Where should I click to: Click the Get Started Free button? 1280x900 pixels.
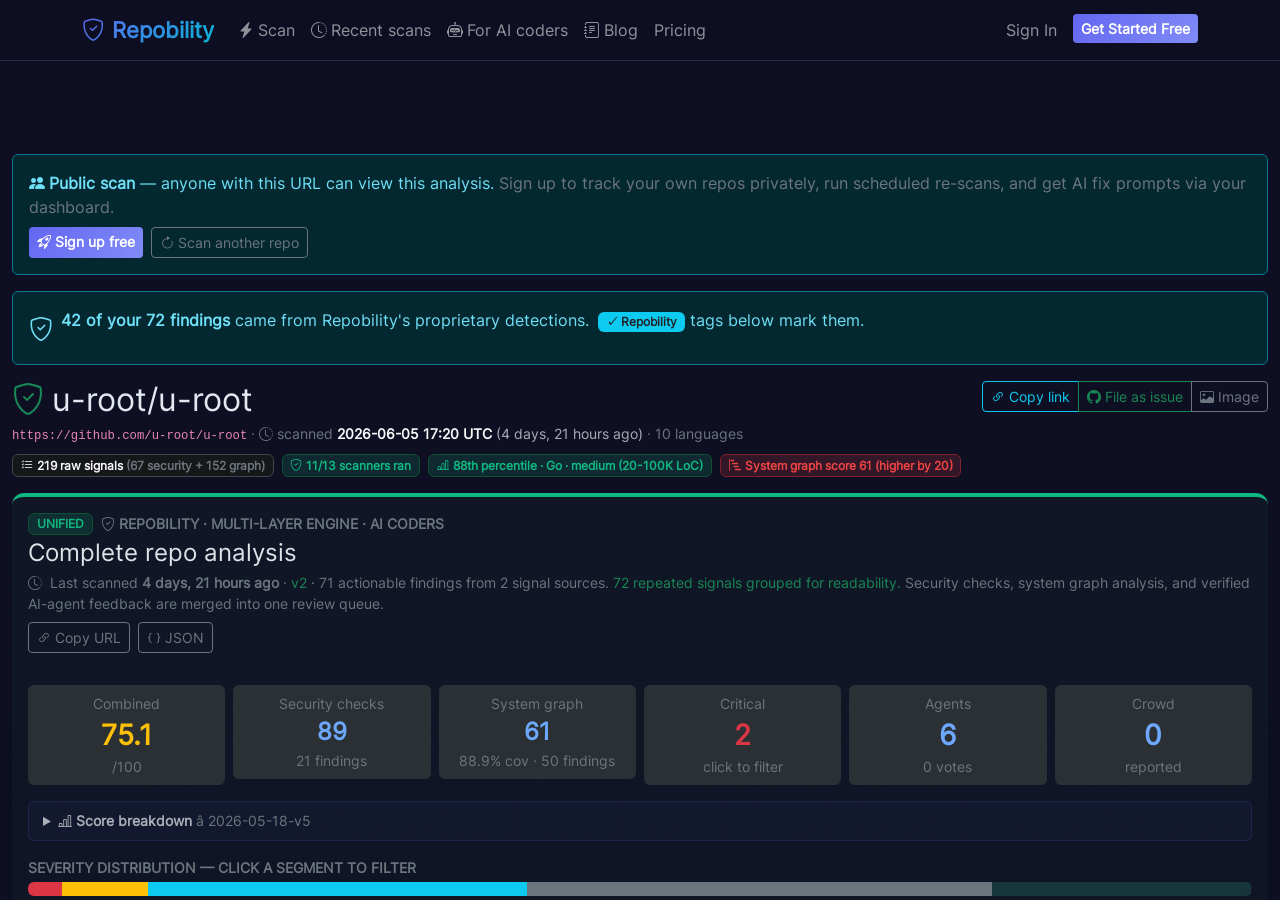point(1135,29)
